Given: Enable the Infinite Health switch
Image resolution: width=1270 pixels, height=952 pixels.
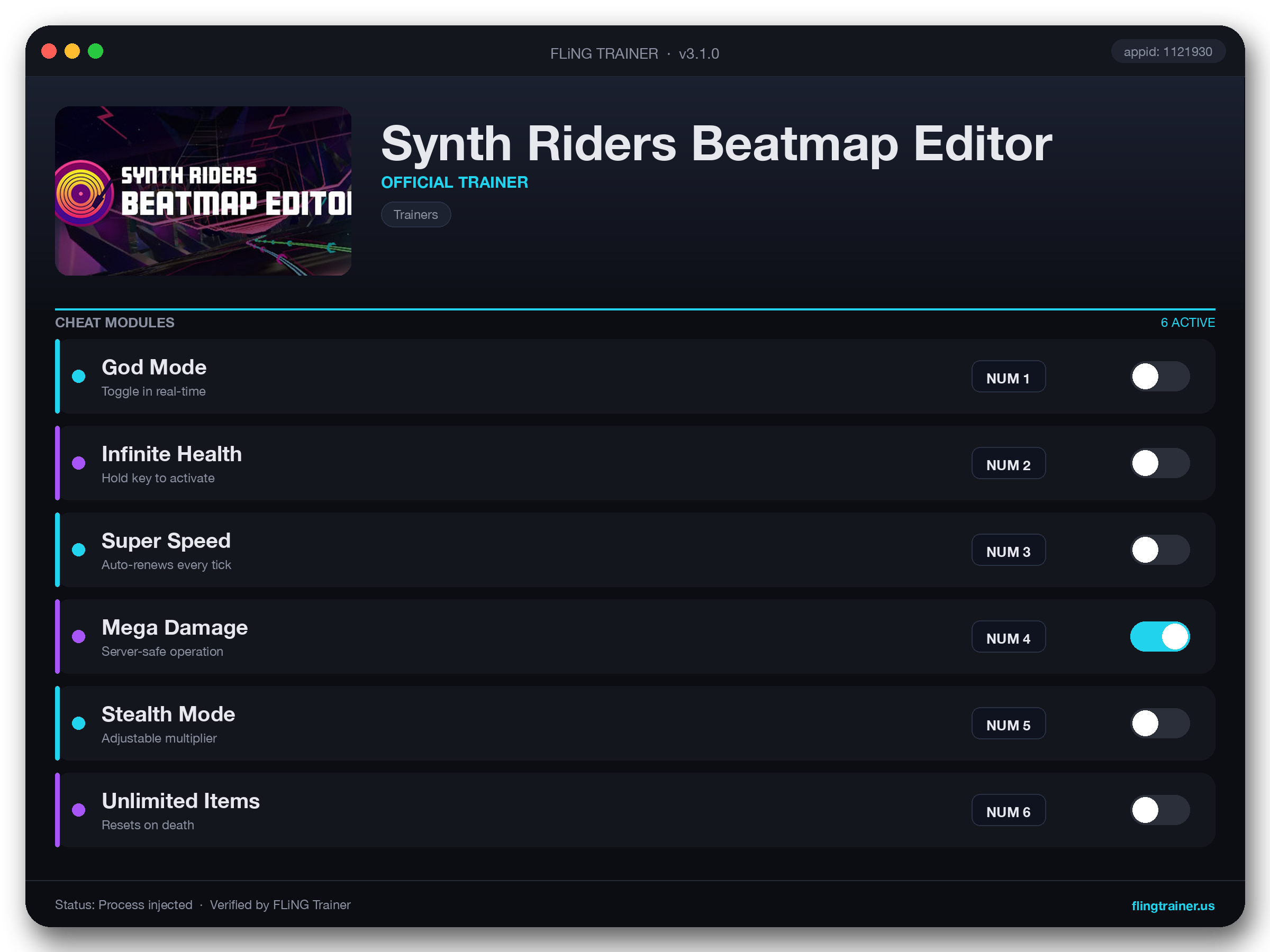Looking at the screenshot, I should 1160,463.
